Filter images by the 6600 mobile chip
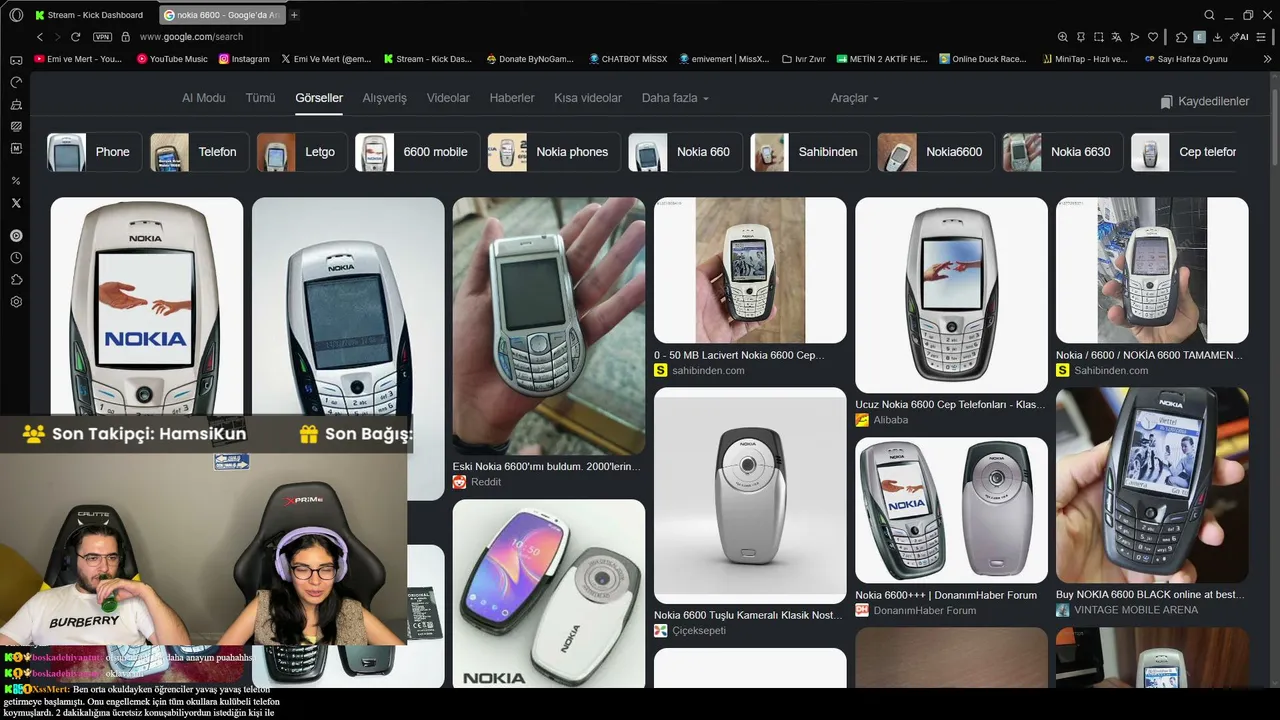1280x720 pixels. [418, 152]
